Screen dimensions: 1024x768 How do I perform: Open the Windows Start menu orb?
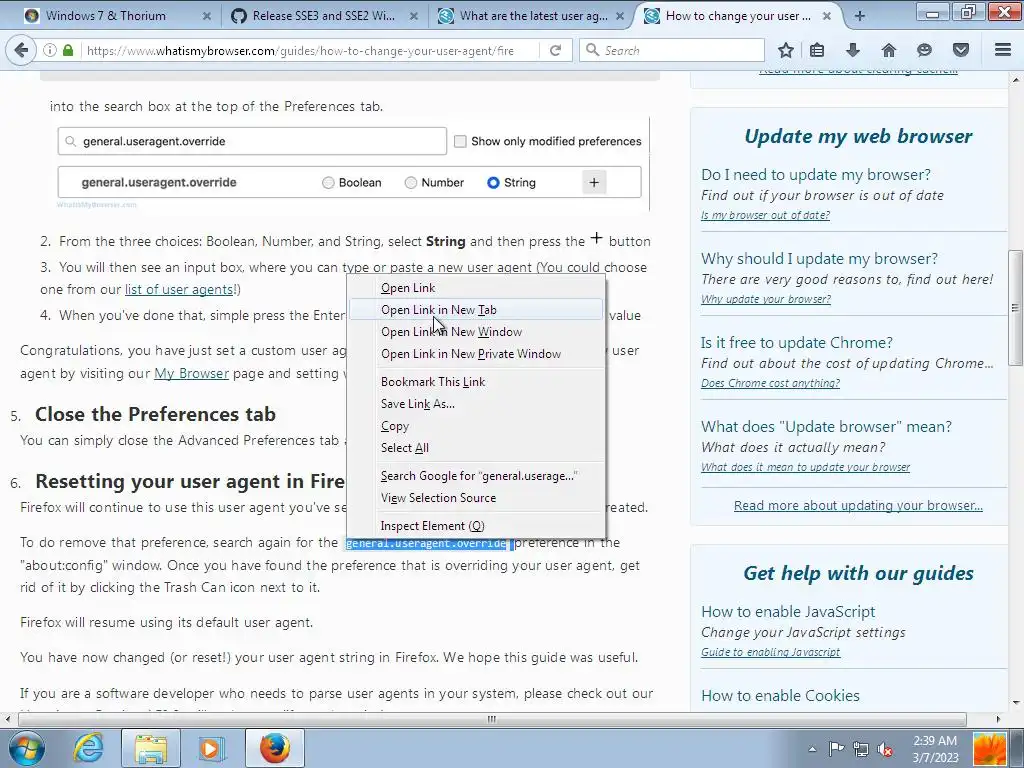[x=27, y=748]
